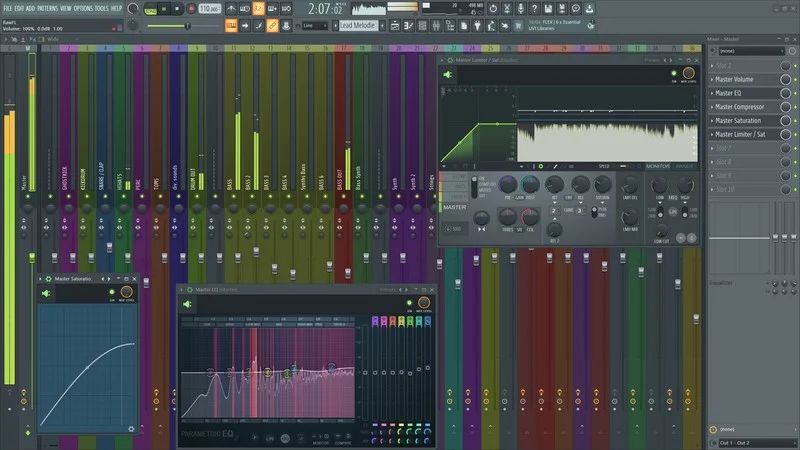Click the render export icon
Image resolution: width=800 pixels, height=450 pixels.
(562, 9)
